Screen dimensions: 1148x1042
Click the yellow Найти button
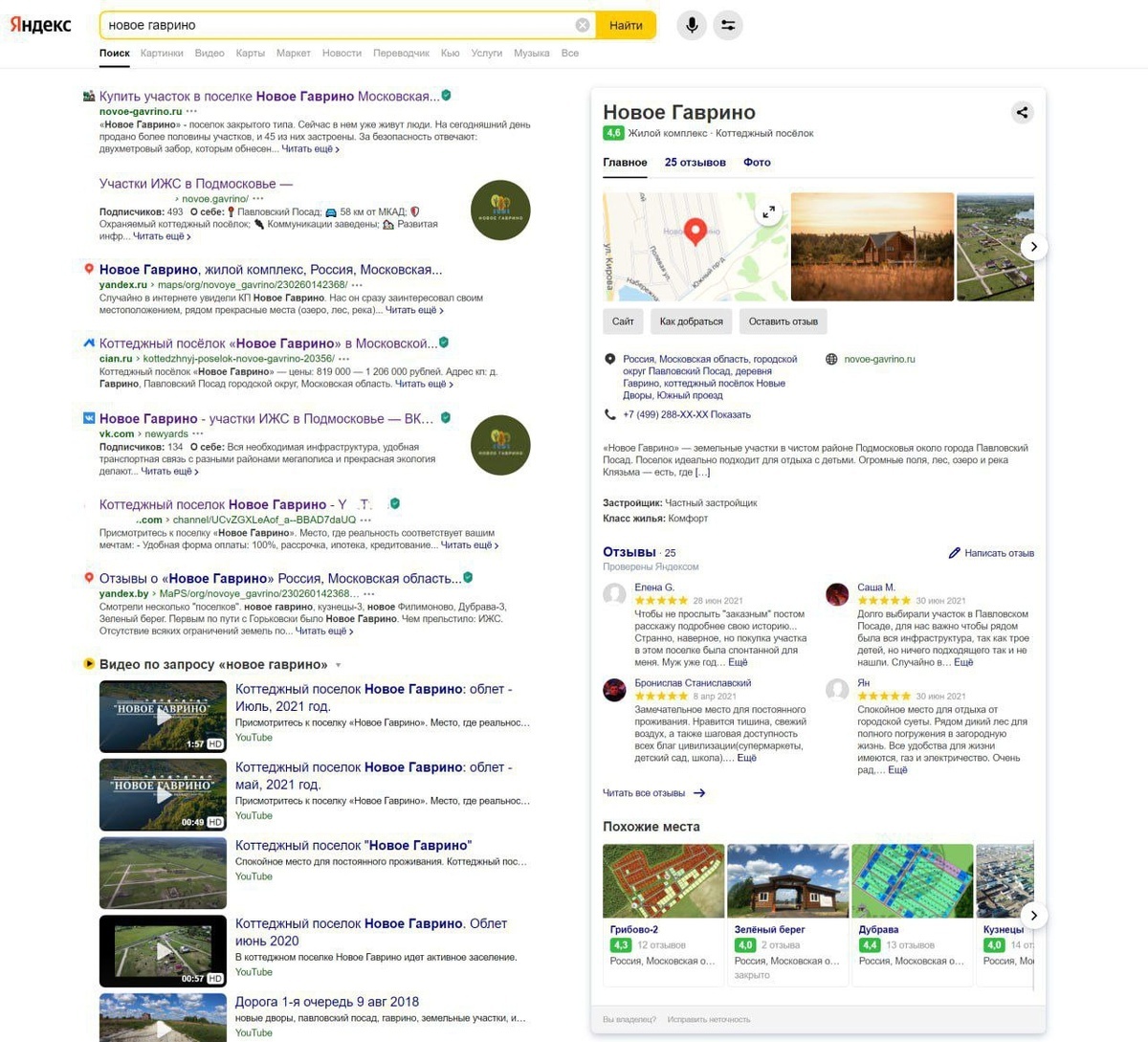pos(626,25)
